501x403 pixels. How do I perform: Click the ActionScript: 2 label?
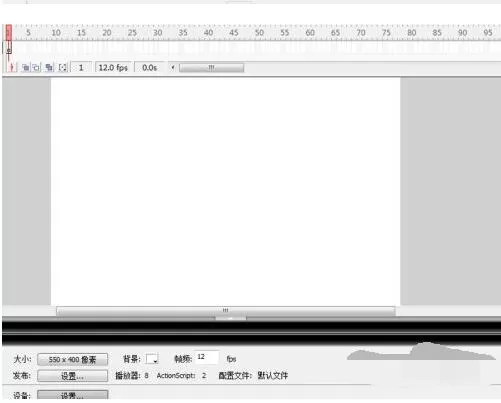(181, 376)
